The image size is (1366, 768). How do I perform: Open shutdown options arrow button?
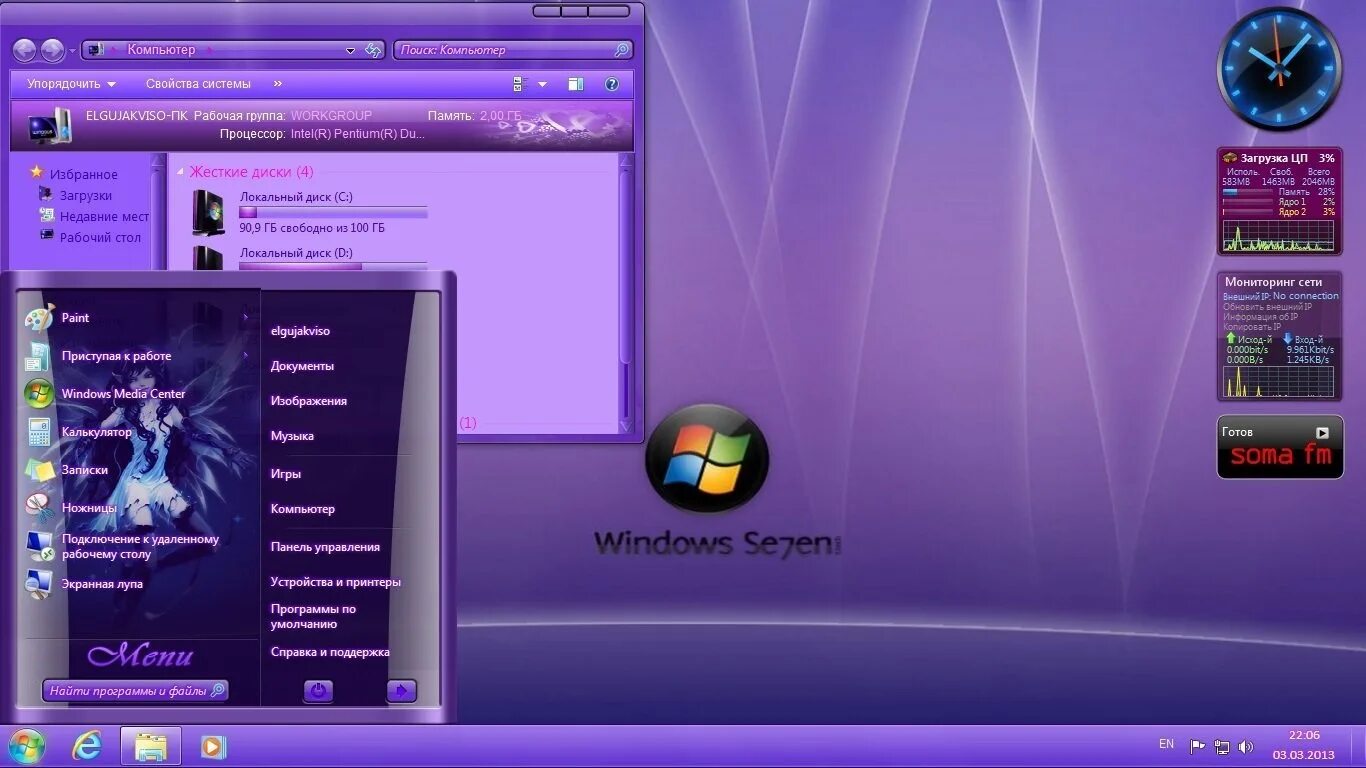point(401,690)
